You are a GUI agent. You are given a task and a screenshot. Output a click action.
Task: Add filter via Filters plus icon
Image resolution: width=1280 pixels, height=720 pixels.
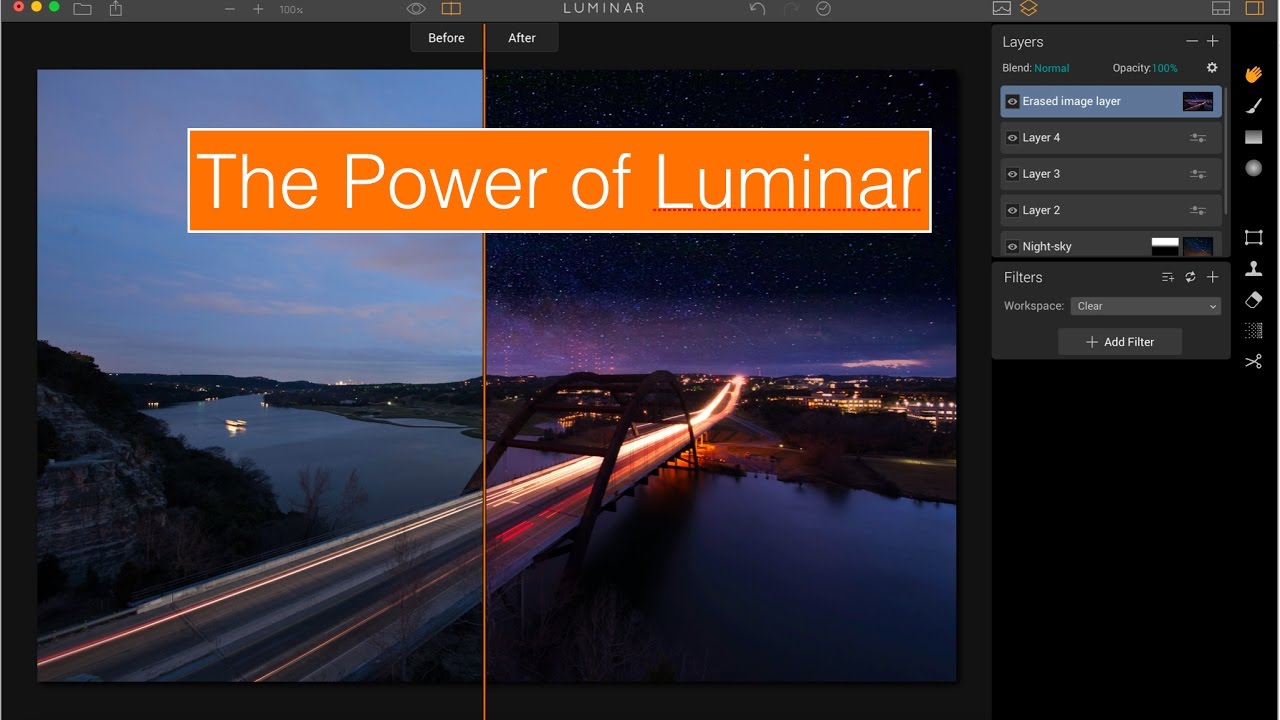[x=1212, y=277]
